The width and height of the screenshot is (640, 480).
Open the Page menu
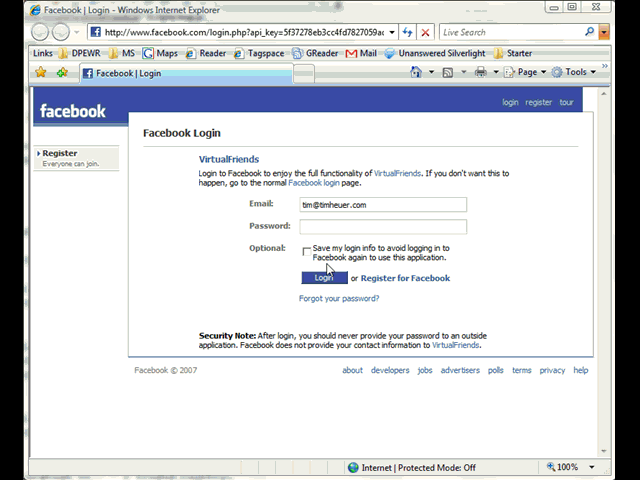coord(525,72)
